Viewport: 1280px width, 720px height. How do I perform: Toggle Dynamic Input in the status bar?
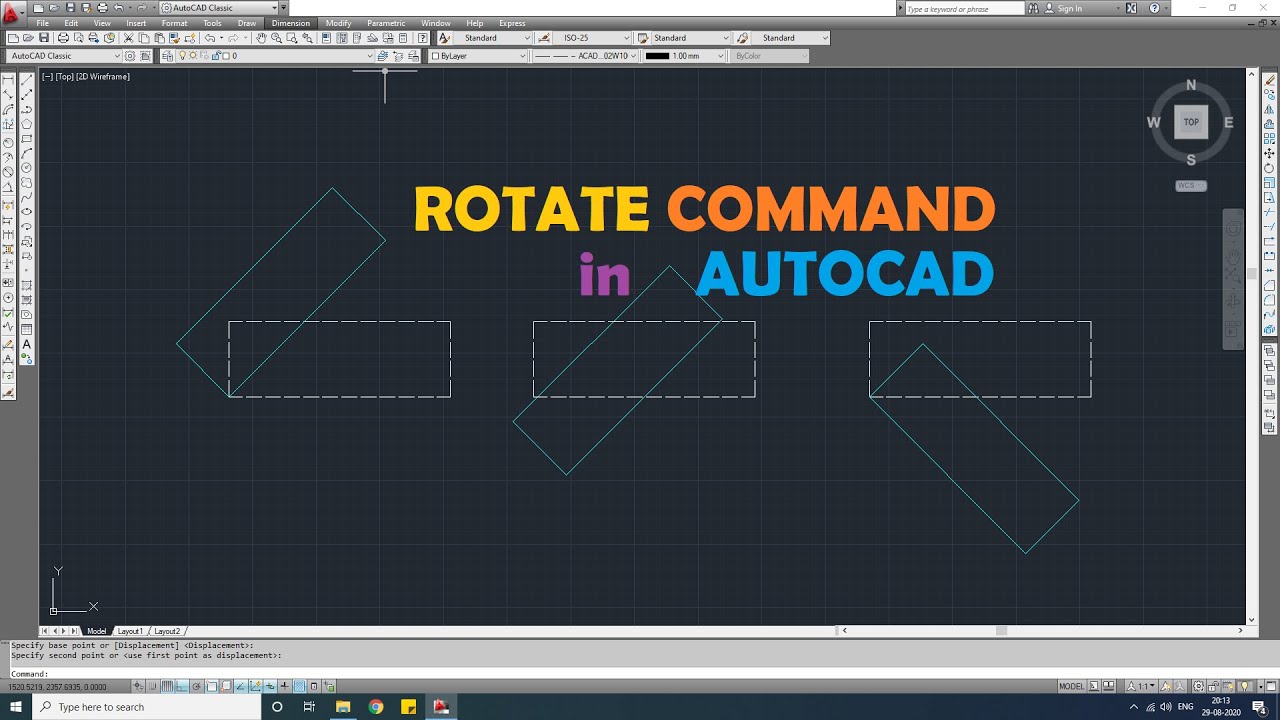click(270, 686)
